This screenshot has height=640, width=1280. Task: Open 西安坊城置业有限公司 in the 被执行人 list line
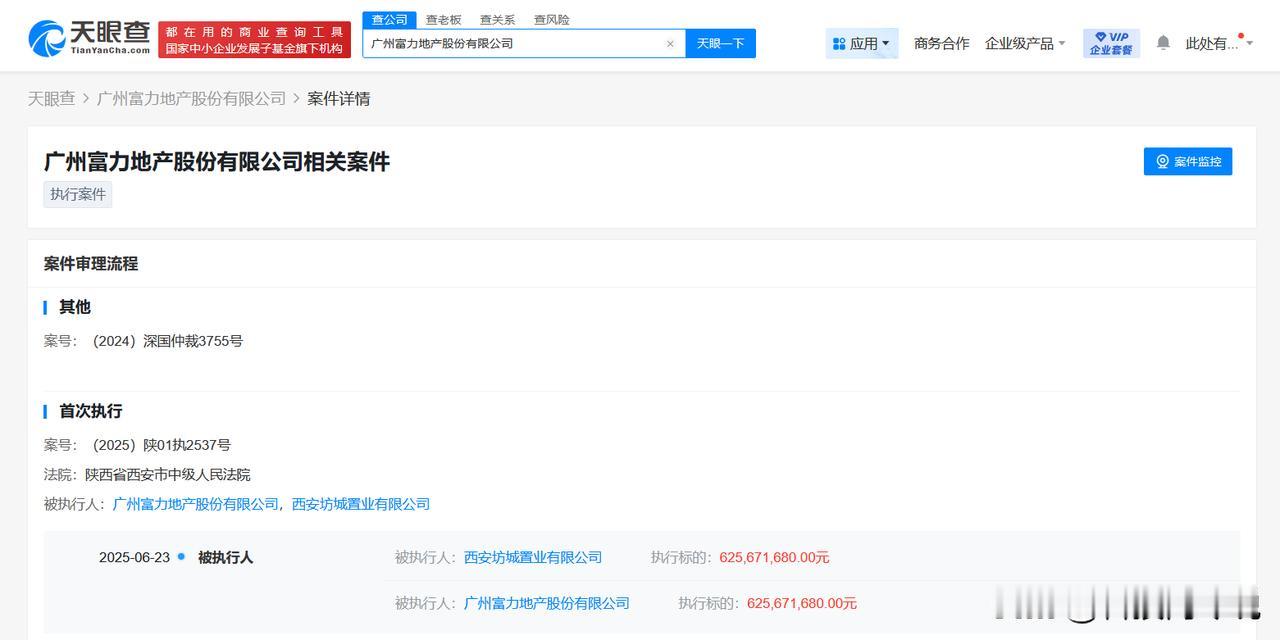pyautogui.click(x=361, y=504)
